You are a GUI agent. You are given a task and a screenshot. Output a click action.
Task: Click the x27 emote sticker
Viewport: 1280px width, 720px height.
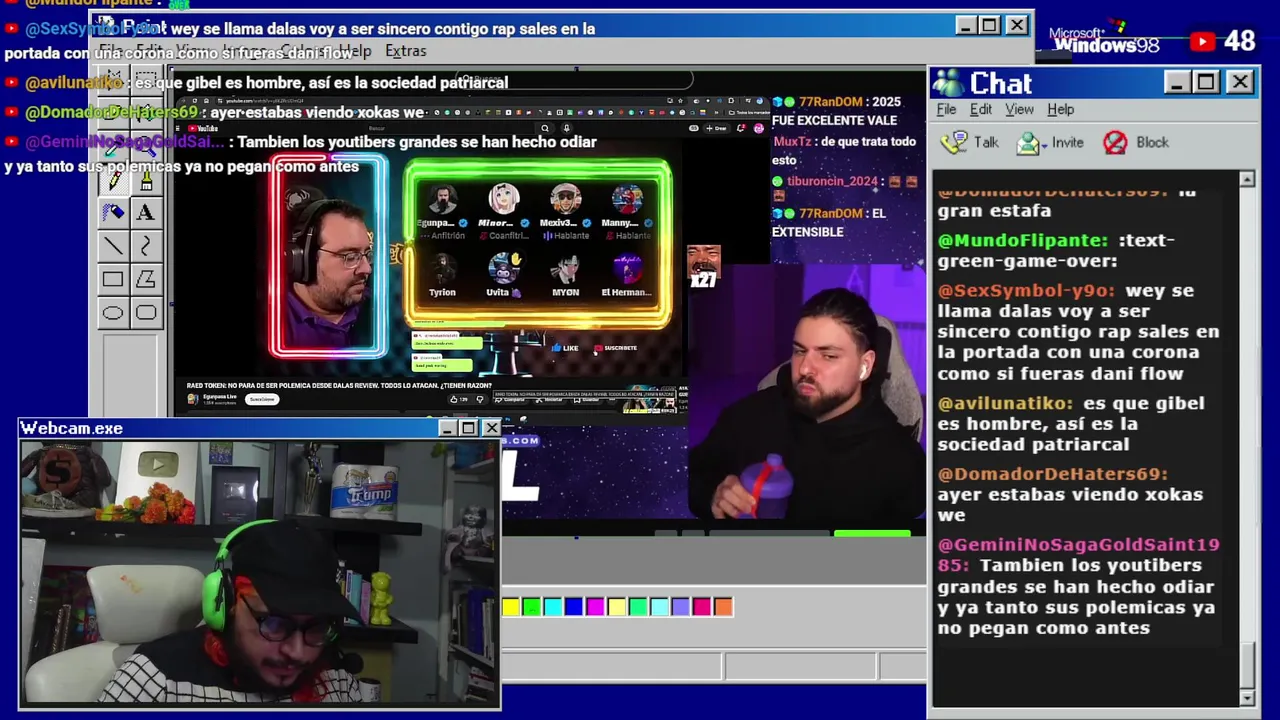pyautogui.click(x=703, y=267)
